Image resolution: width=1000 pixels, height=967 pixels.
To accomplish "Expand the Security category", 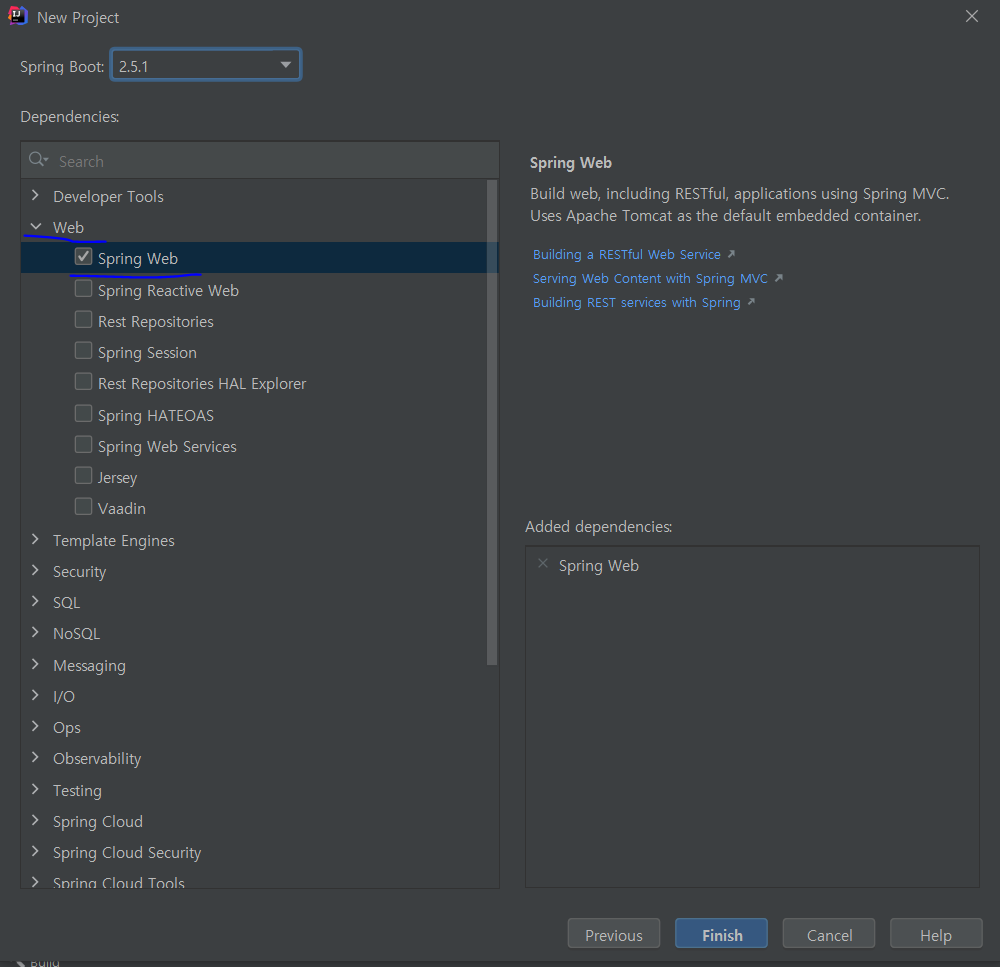I will pos(36,570).
